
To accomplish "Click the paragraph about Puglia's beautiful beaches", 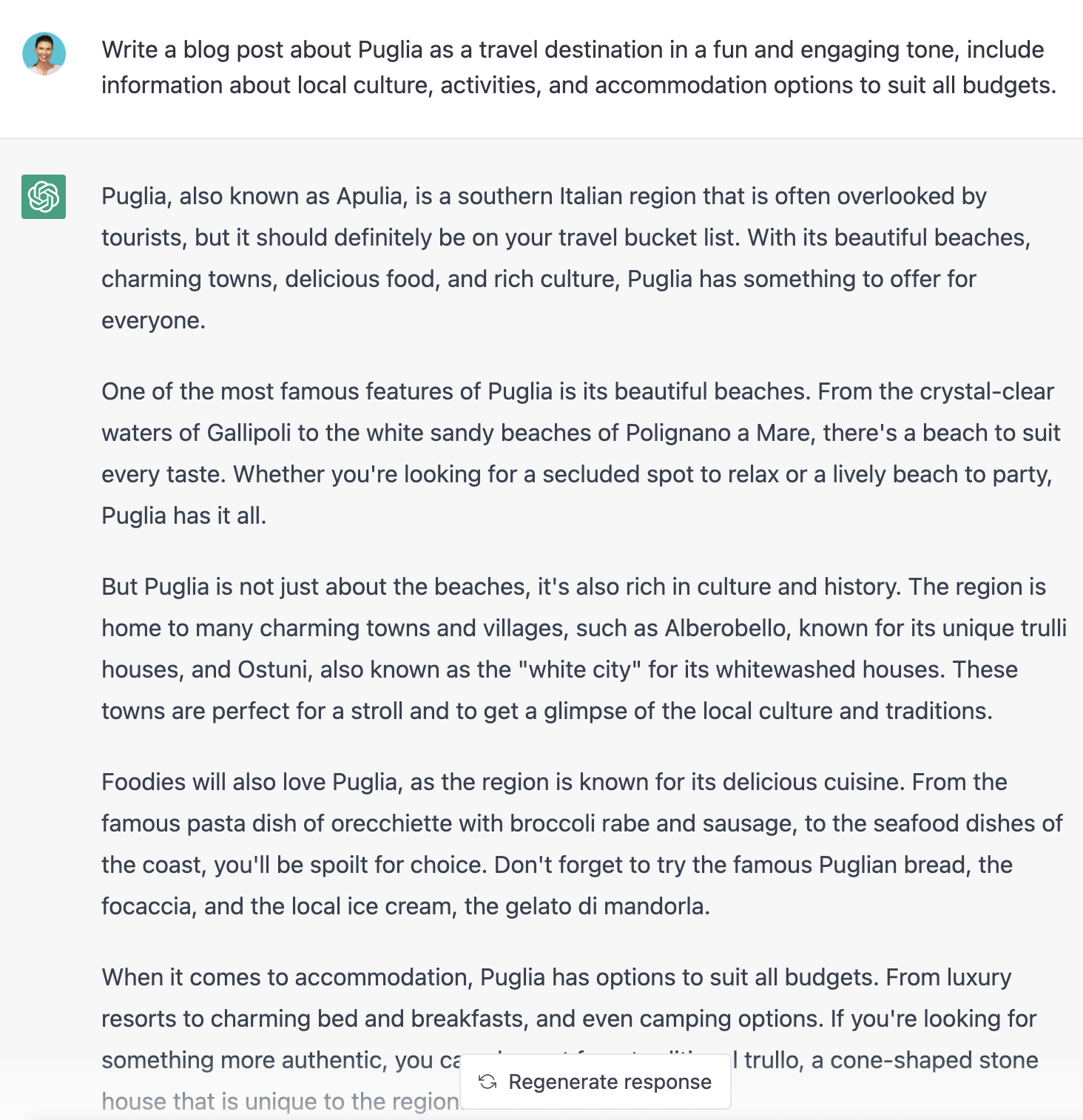I will click(x=581, y=453).
